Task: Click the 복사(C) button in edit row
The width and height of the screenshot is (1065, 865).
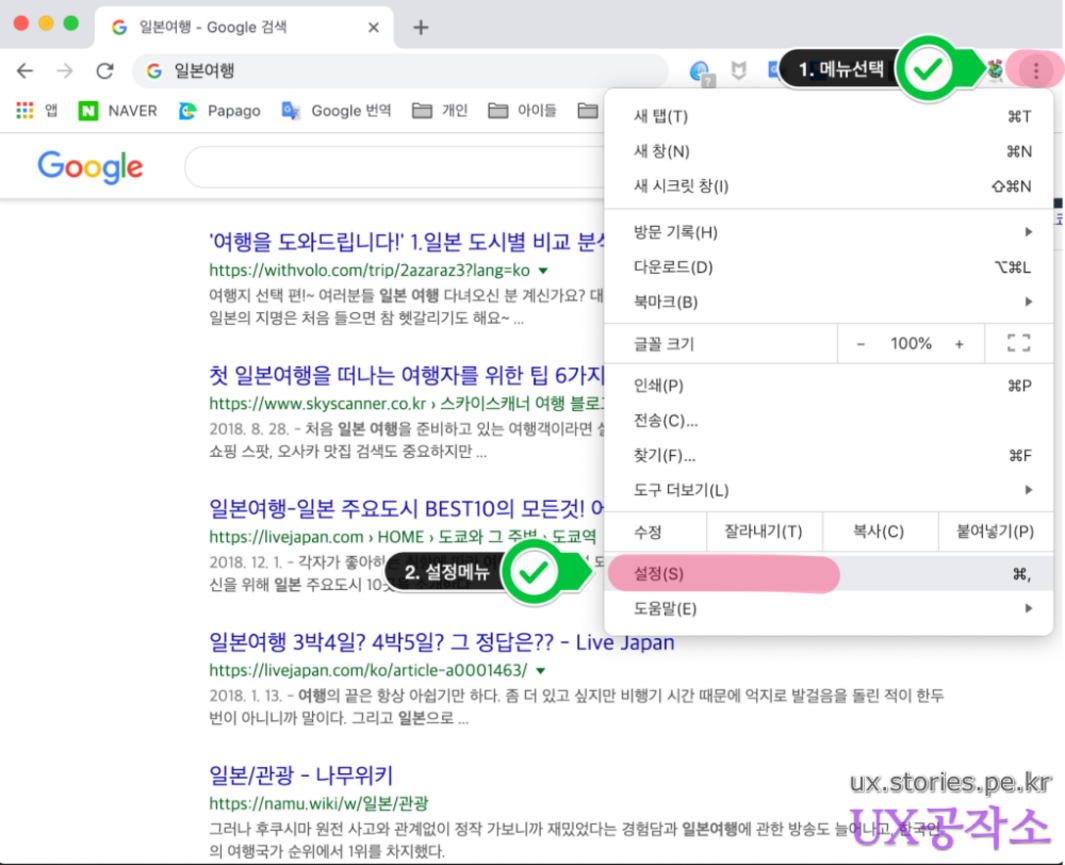Action: point(878,532)
